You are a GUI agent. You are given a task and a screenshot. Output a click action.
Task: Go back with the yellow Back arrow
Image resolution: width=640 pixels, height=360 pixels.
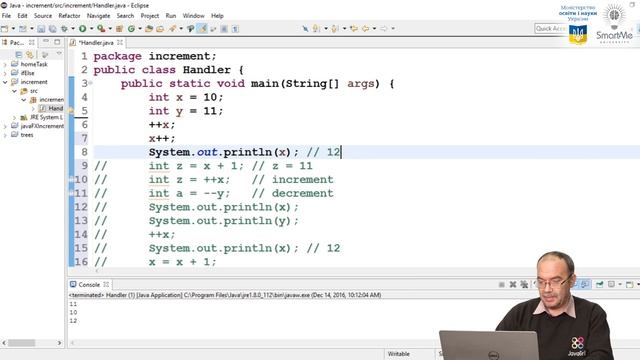coord(365,29)
